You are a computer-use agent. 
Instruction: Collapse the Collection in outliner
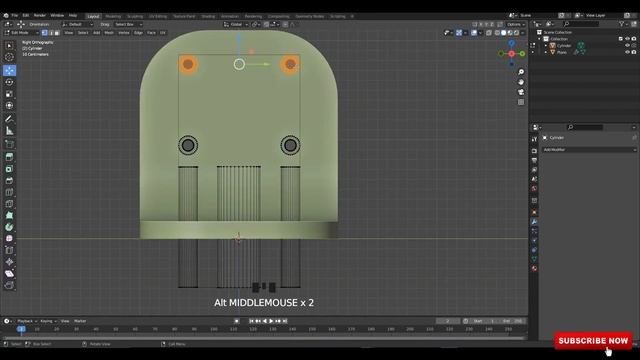click(x=539, y=39)
